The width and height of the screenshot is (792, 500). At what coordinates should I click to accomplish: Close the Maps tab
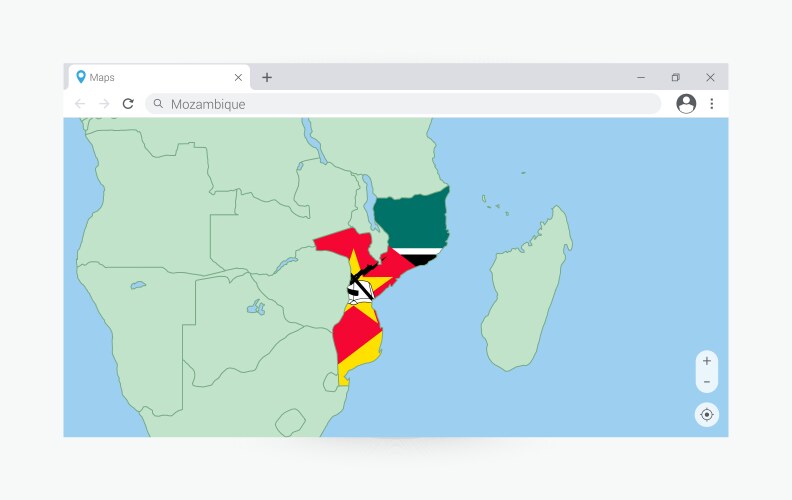tap(238, 77)
